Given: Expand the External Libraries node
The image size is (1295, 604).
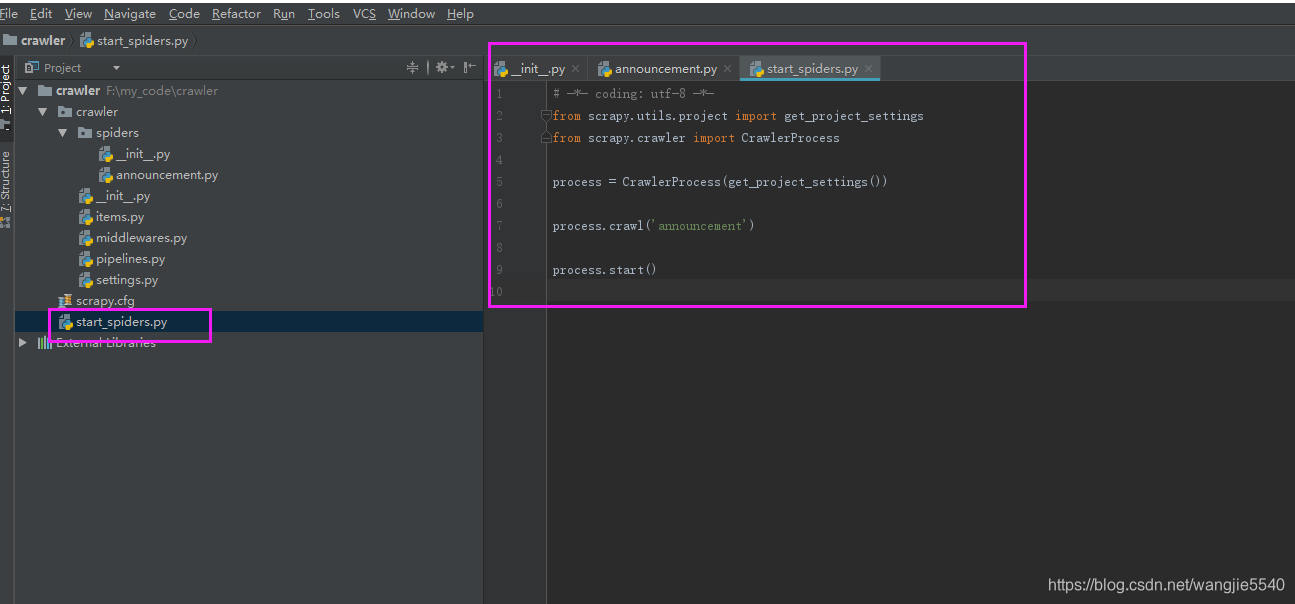Looking at the screenshot, I should click(23, 343).
